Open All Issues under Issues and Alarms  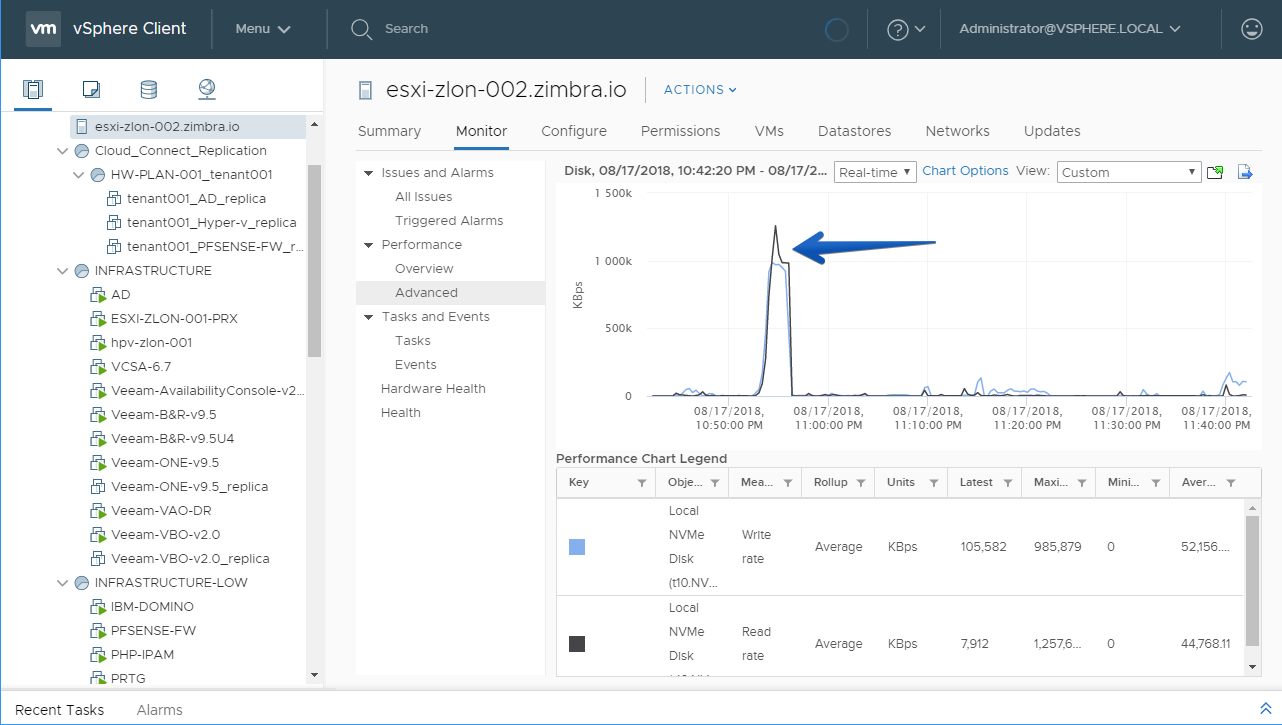click(x=424, y=197)
